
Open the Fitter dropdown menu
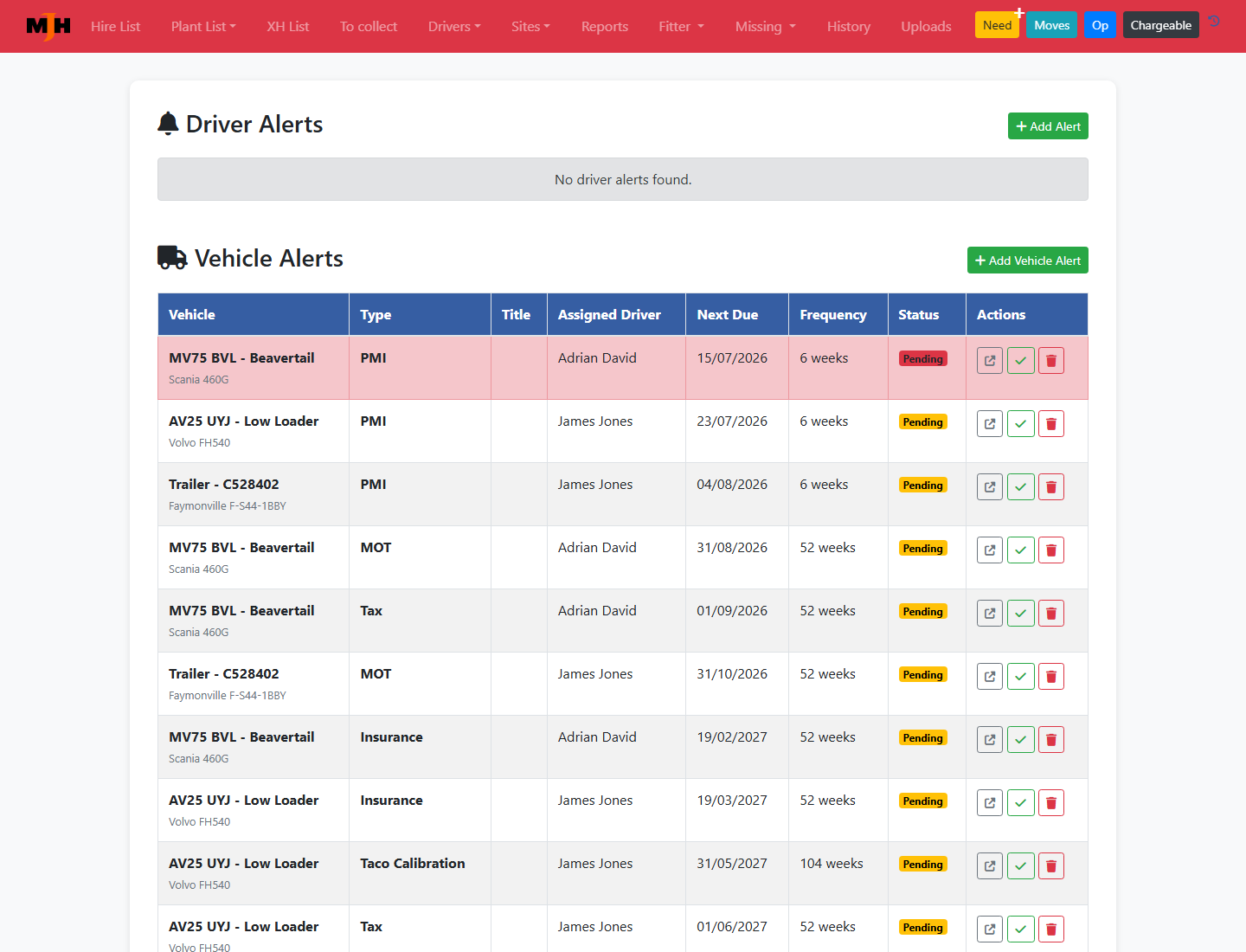(x=681, y=27)
